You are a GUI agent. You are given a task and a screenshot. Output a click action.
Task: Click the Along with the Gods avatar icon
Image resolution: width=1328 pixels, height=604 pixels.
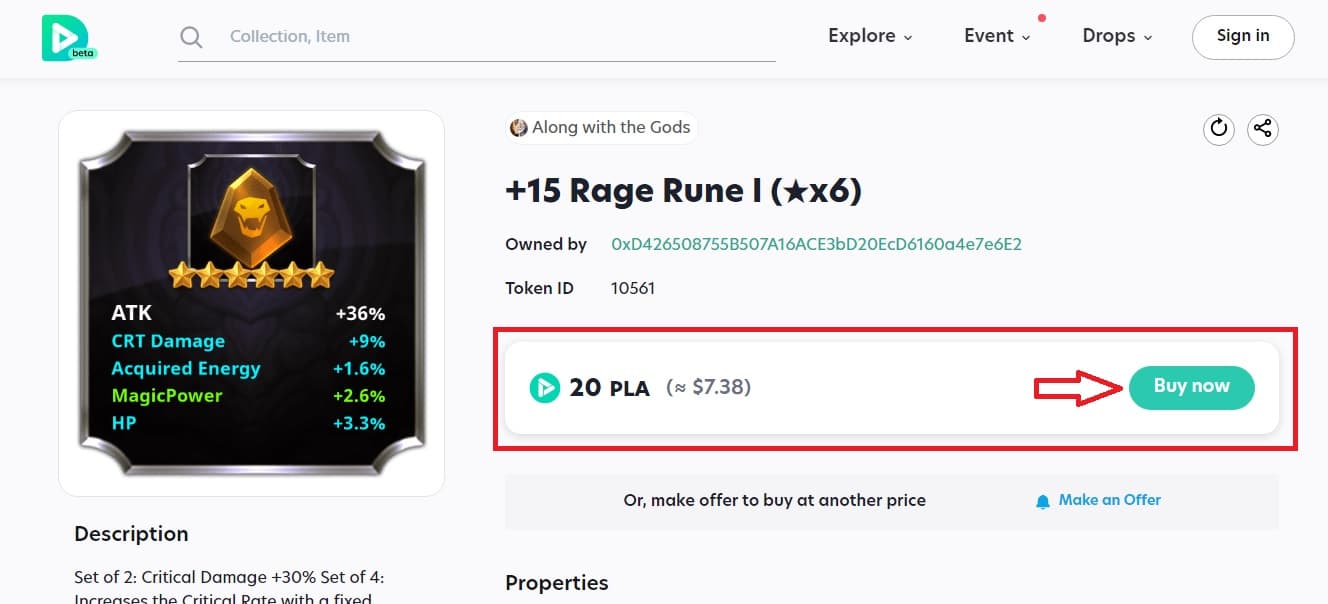(x=519, y=128)
